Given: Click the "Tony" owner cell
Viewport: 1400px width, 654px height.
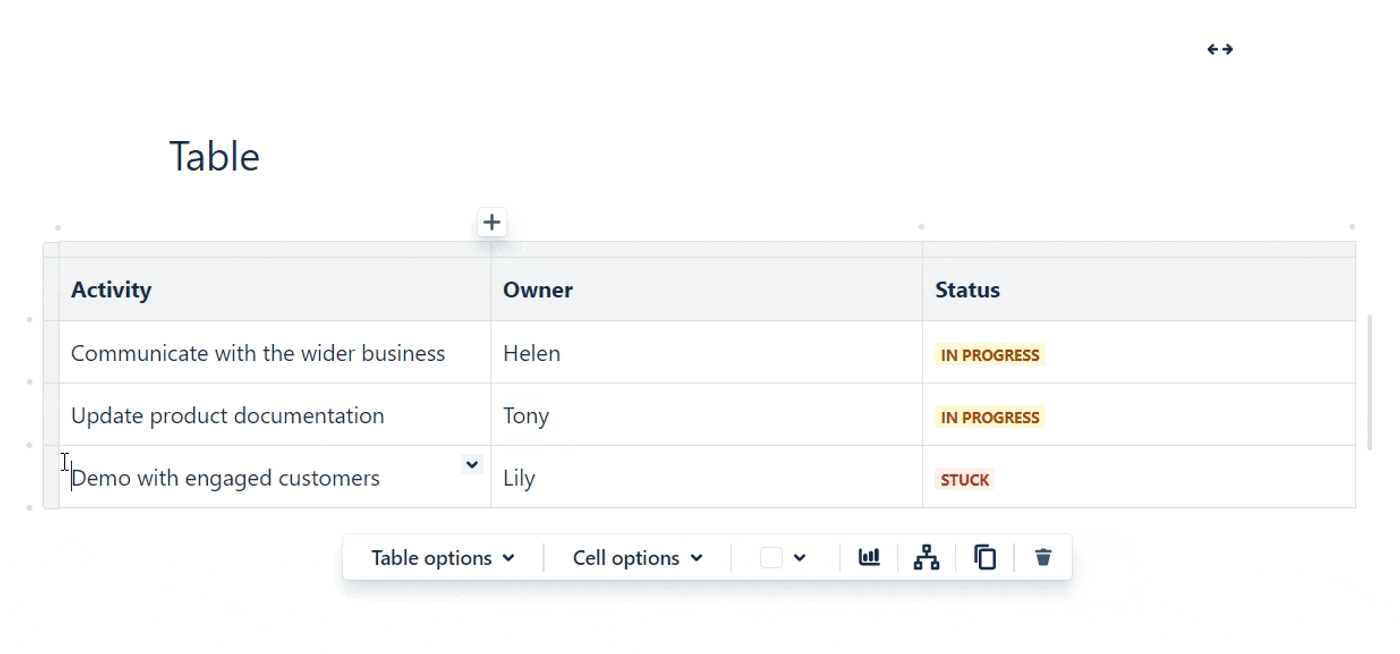Looking at the screenshot, I should tap(707, 415).
